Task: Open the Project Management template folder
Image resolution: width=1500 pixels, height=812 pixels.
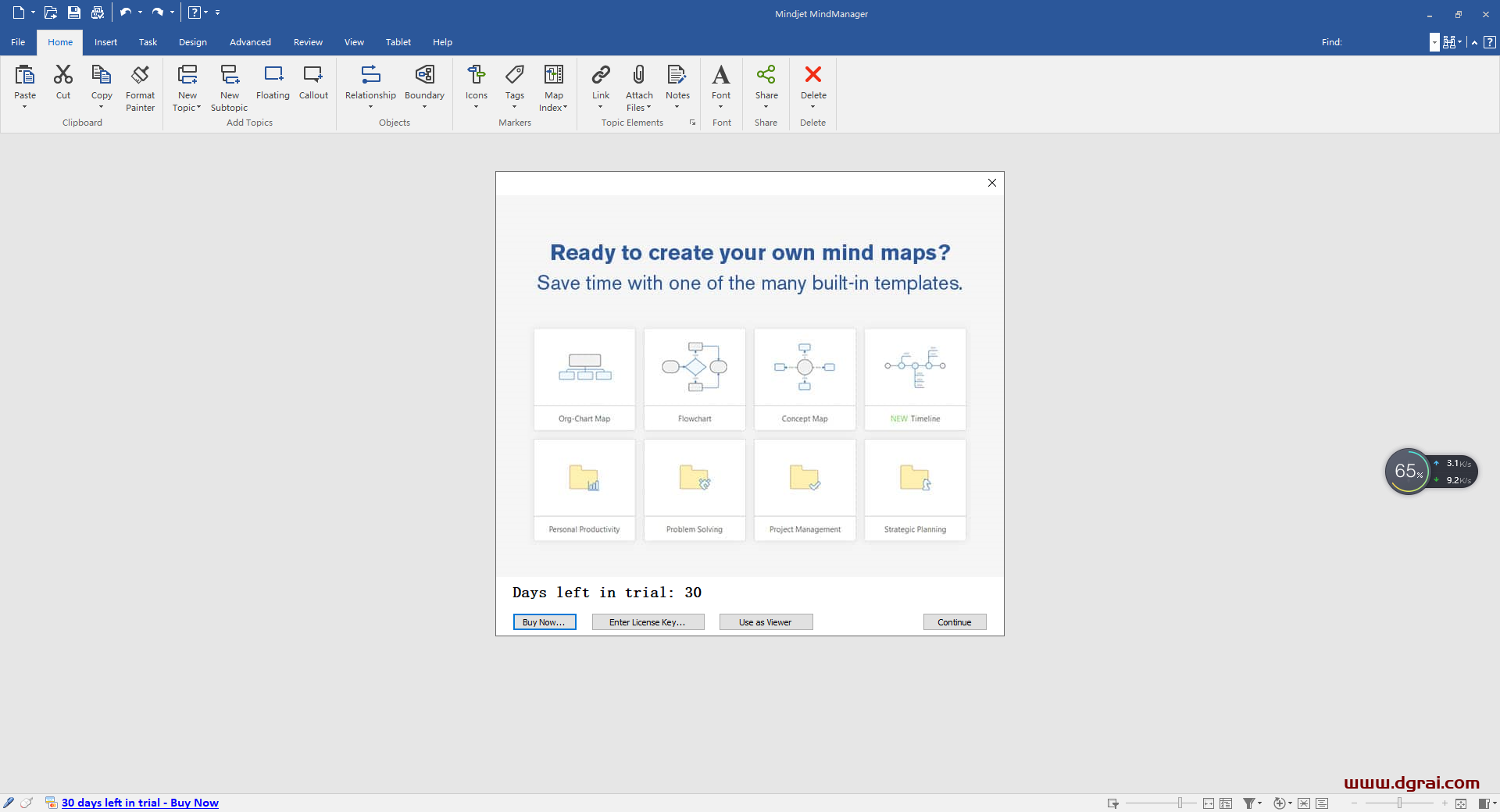Action: point(805,490)
